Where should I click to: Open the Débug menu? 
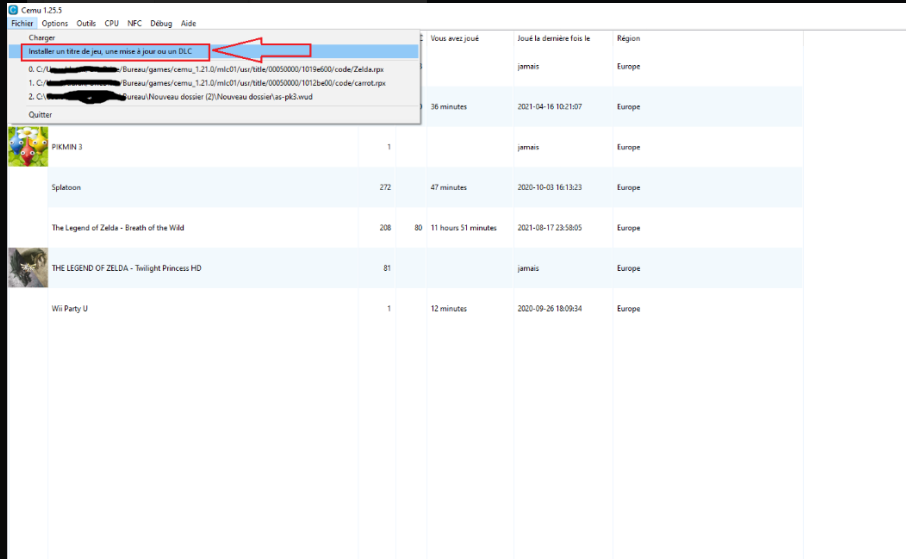(x=161, y=23)
